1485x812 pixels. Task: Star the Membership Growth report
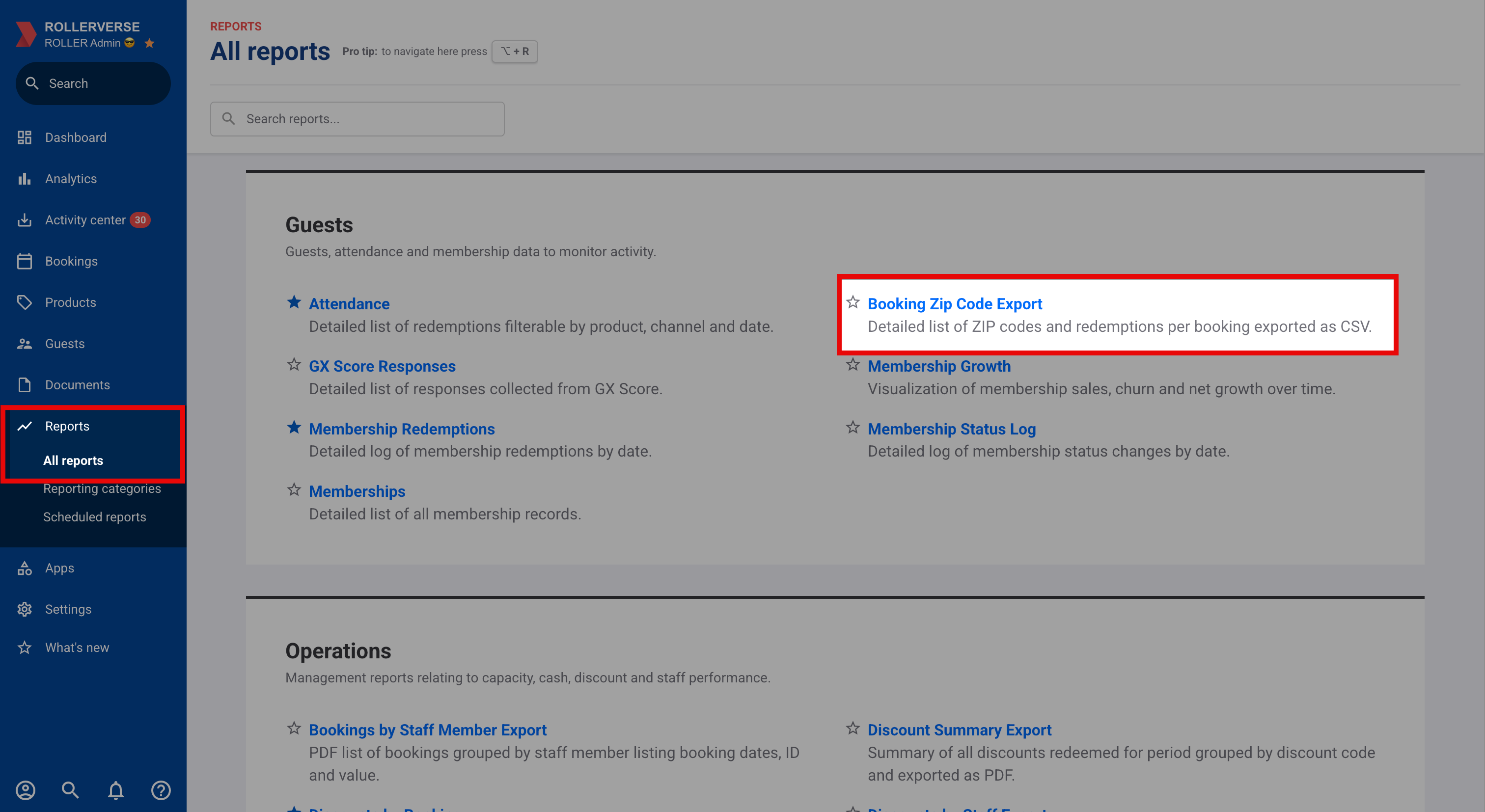[x=852, y=365]
